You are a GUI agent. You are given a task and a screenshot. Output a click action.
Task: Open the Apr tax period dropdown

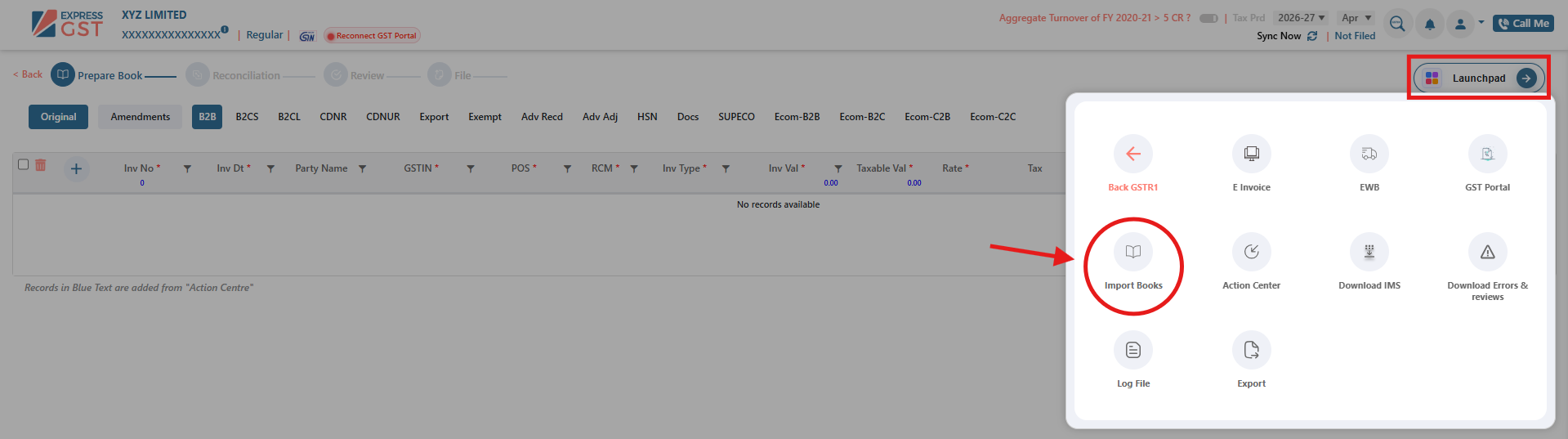pos(1356,18)
